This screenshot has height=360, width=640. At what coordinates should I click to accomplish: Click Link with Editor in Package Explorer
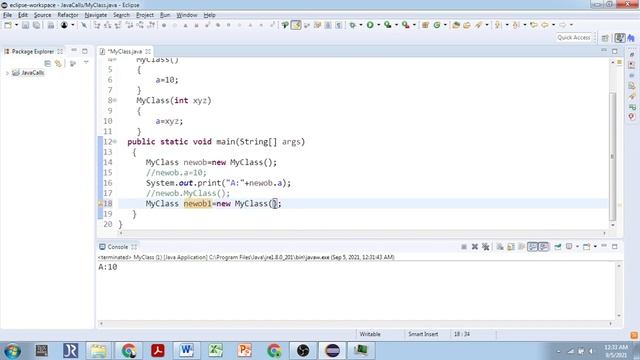[x=58, y=63]
